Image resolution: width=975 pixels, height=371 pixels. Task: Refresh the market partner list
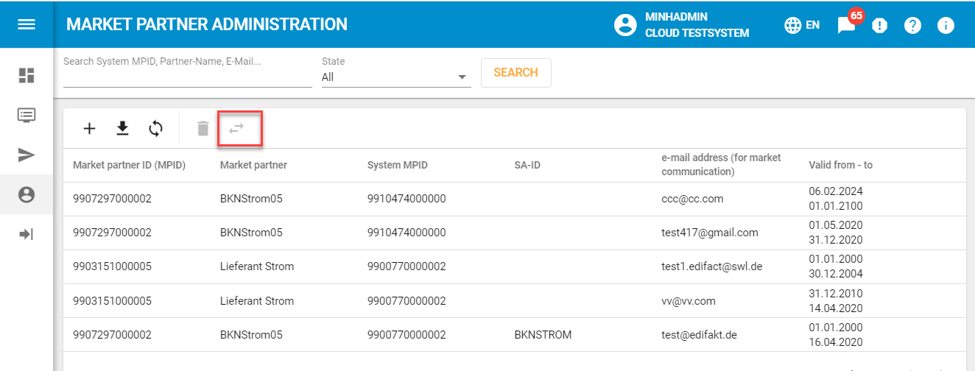coord(155,129)
